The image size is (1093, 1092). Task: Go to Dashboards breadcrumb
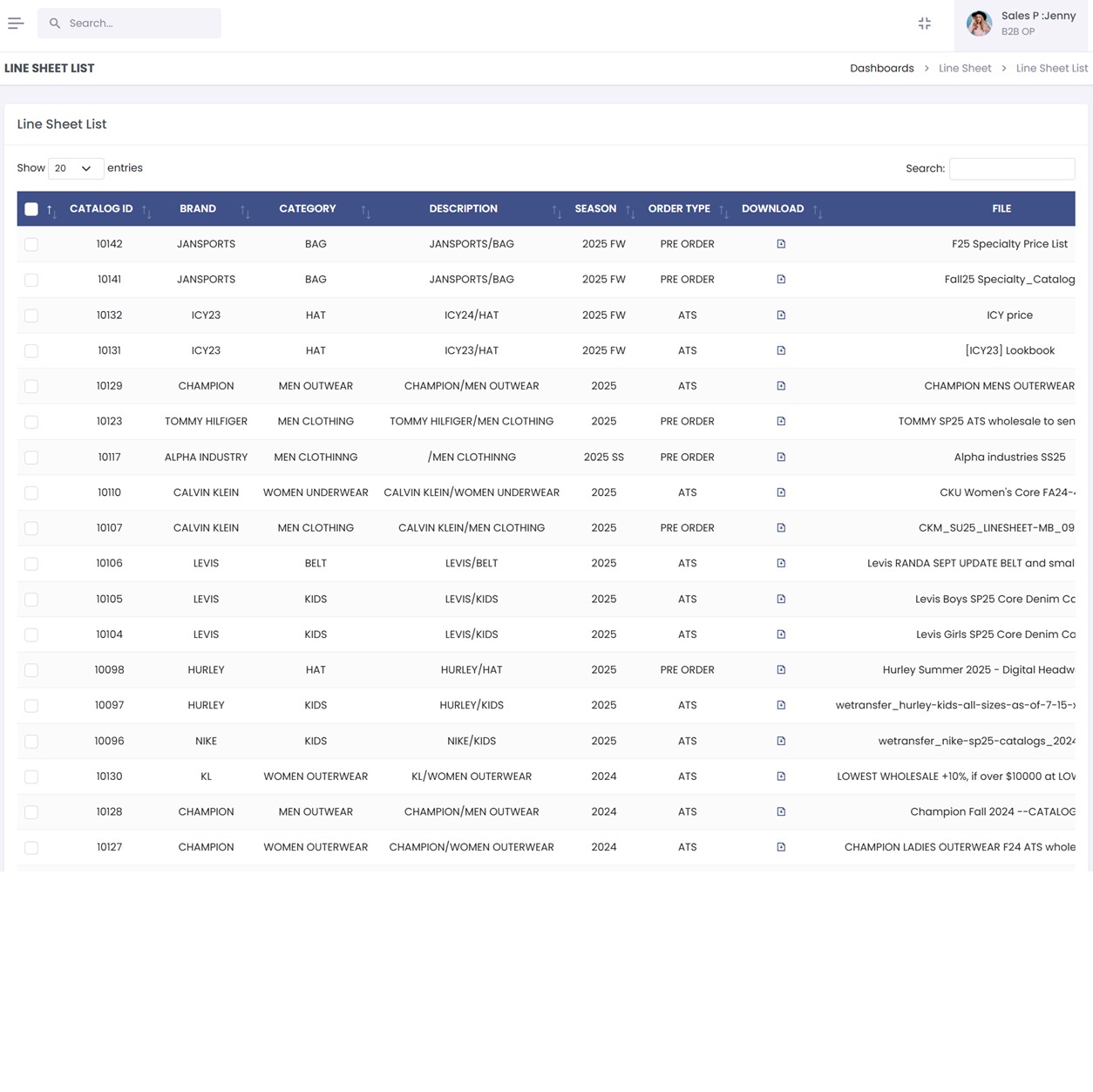[882, 68]
